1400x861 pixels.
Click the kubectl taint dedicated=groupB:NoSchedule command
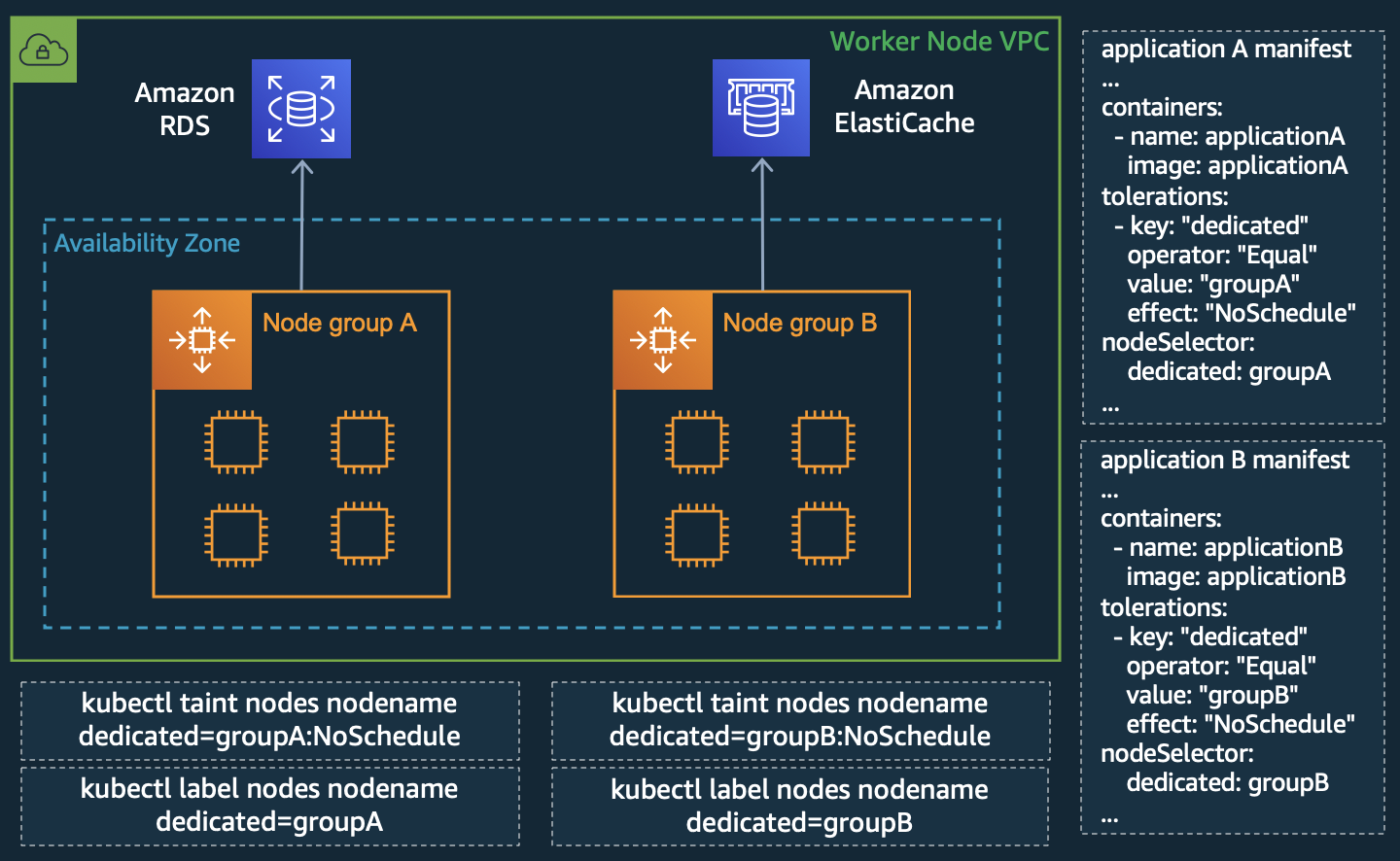tap(800, 720)
